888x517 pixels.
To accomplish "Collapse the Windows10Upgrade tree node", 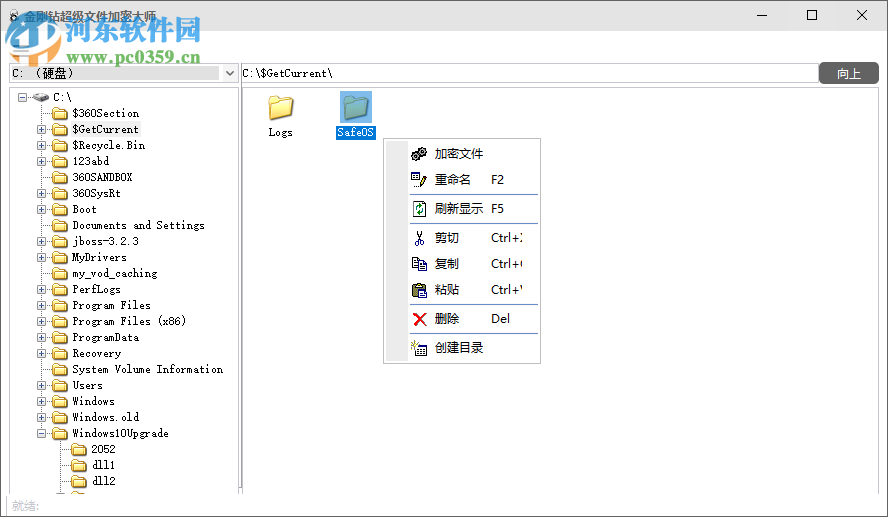I will (x=41, y=434).
